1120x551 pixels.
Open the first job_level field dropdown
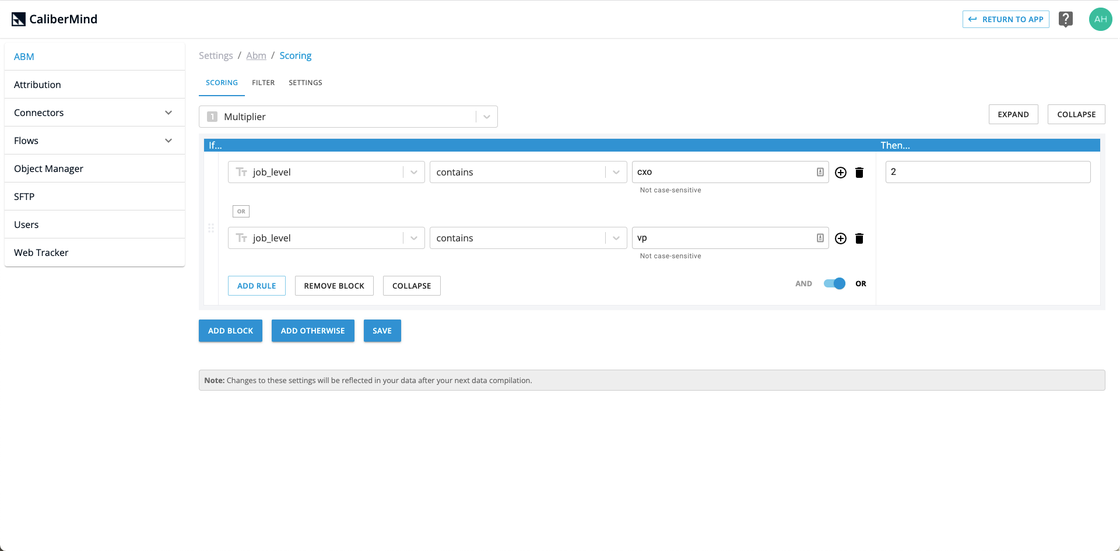(326, 172)
